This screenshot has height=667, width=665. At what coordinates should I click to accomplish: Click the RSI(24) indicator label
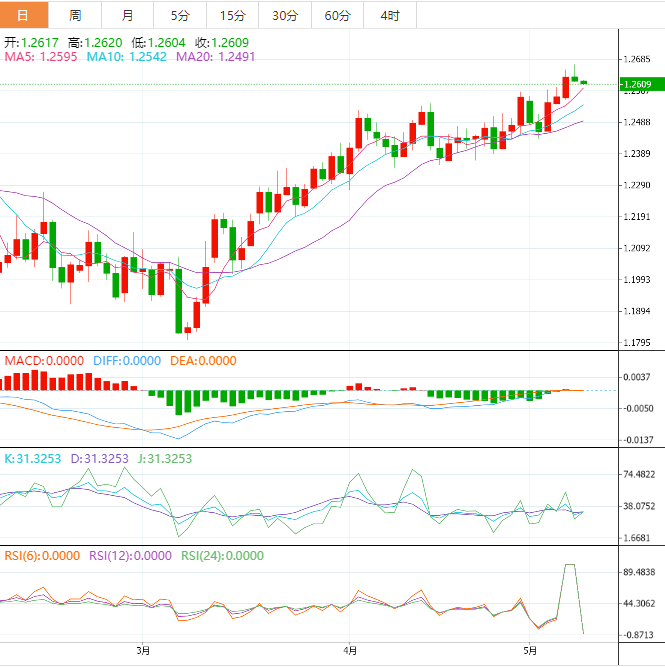coord(222,555)
